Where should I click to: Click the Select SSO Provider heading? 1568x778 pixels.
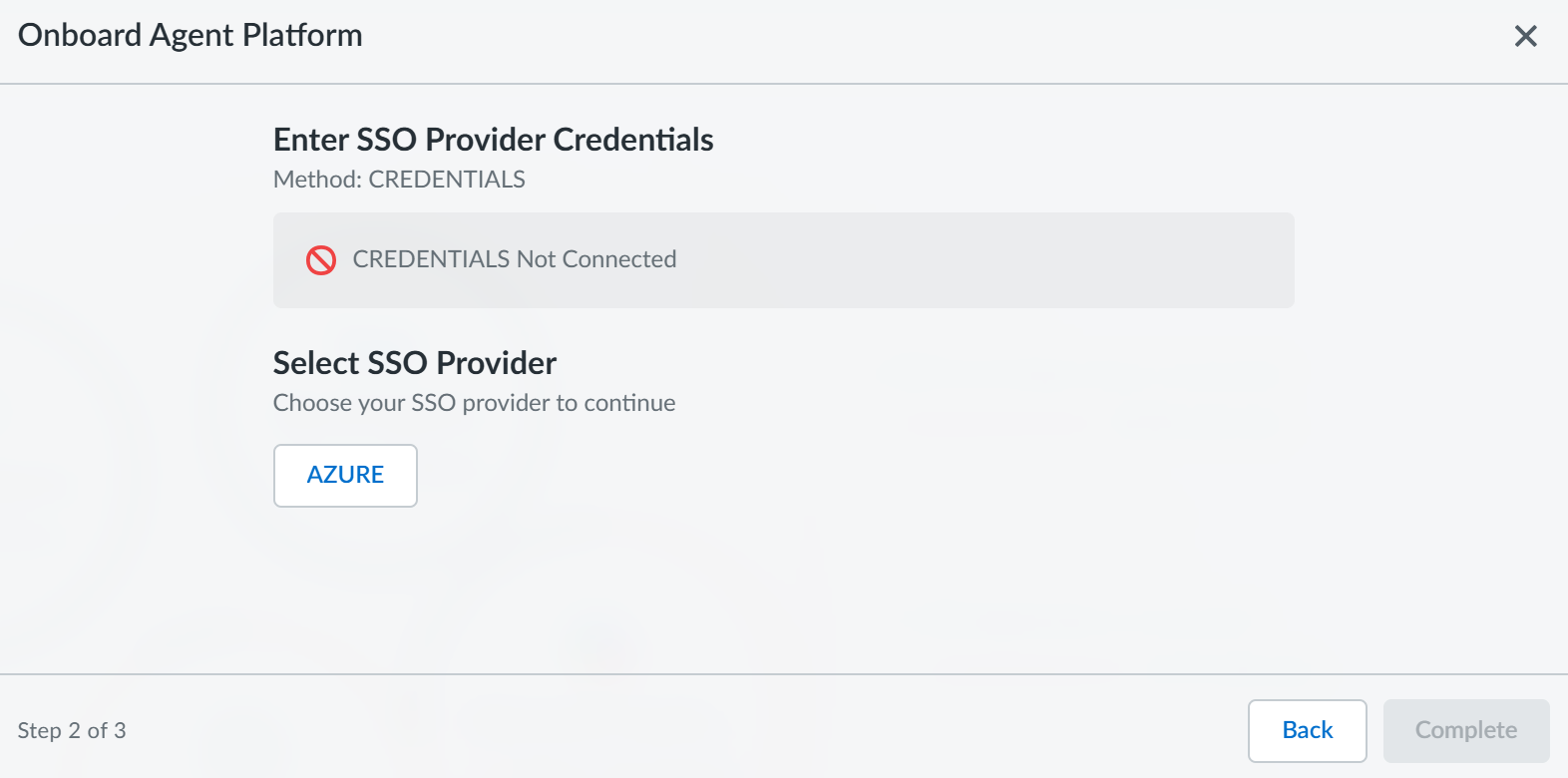point(414,363)
